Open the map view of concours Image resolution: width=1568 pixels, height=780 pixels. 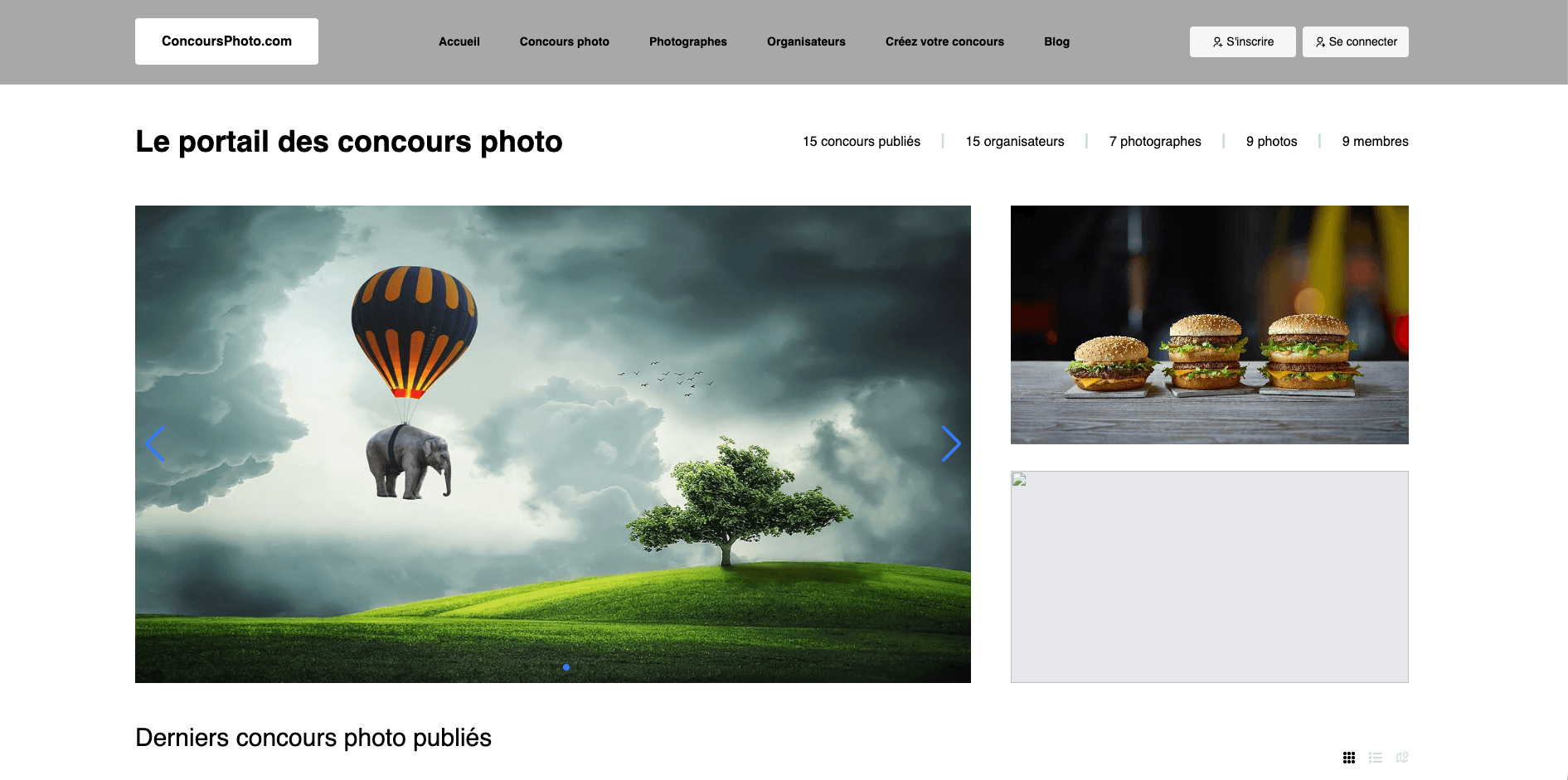[x=1402, y=757]
